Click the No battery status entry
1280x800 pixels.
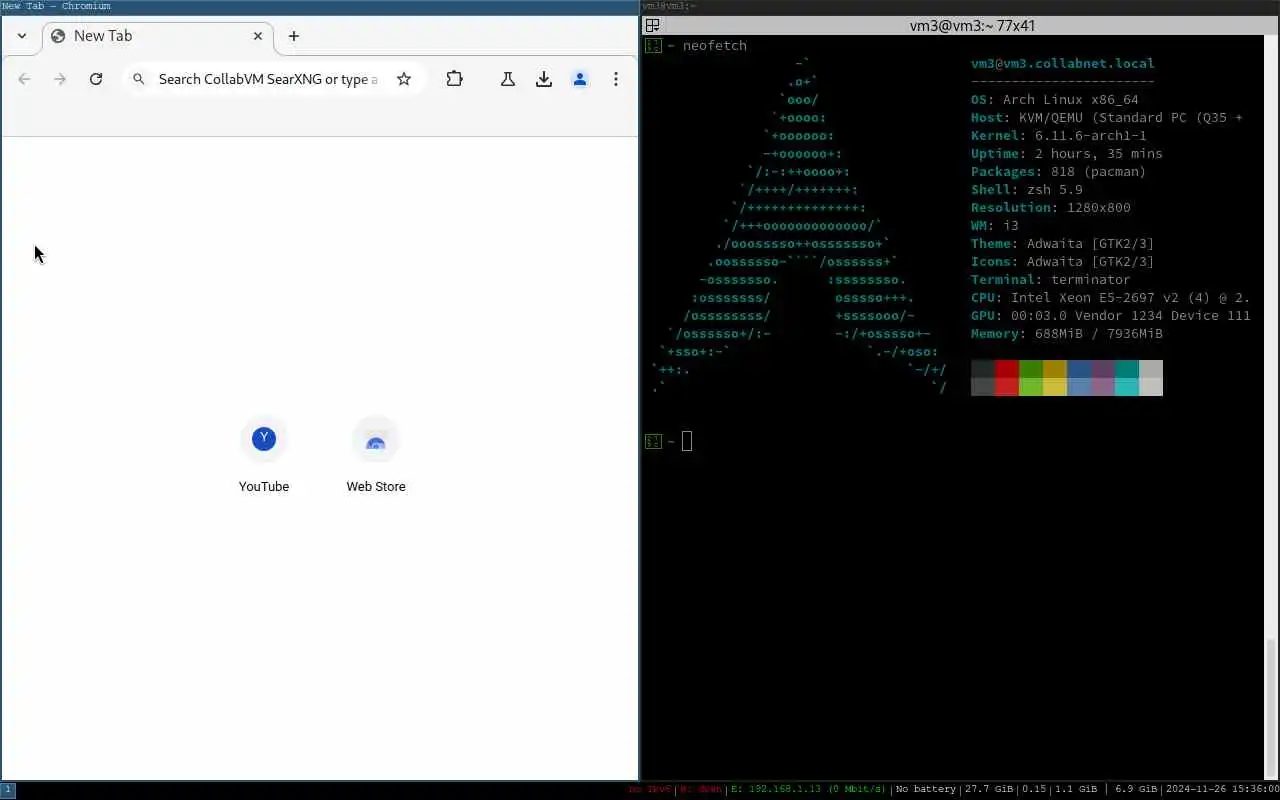coord(926,790)
